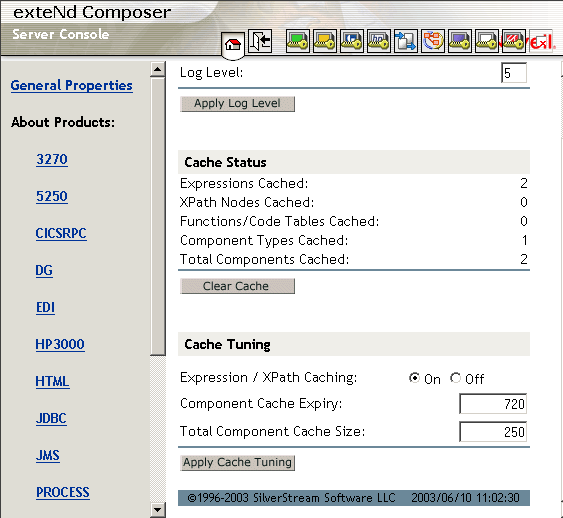Open the PROCESS product link
Viewport: 563px width, 518px height.
click(x=63, y=492)
